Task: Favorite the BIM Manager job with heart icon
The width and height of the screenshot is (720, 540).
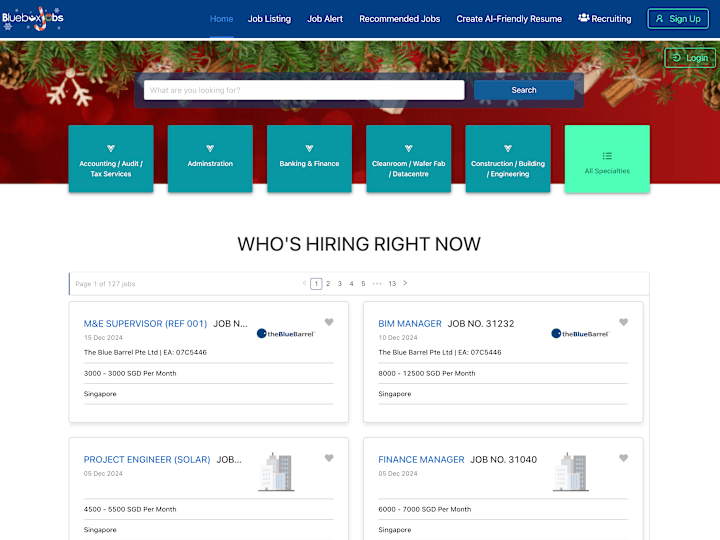Action: (623, 322)
